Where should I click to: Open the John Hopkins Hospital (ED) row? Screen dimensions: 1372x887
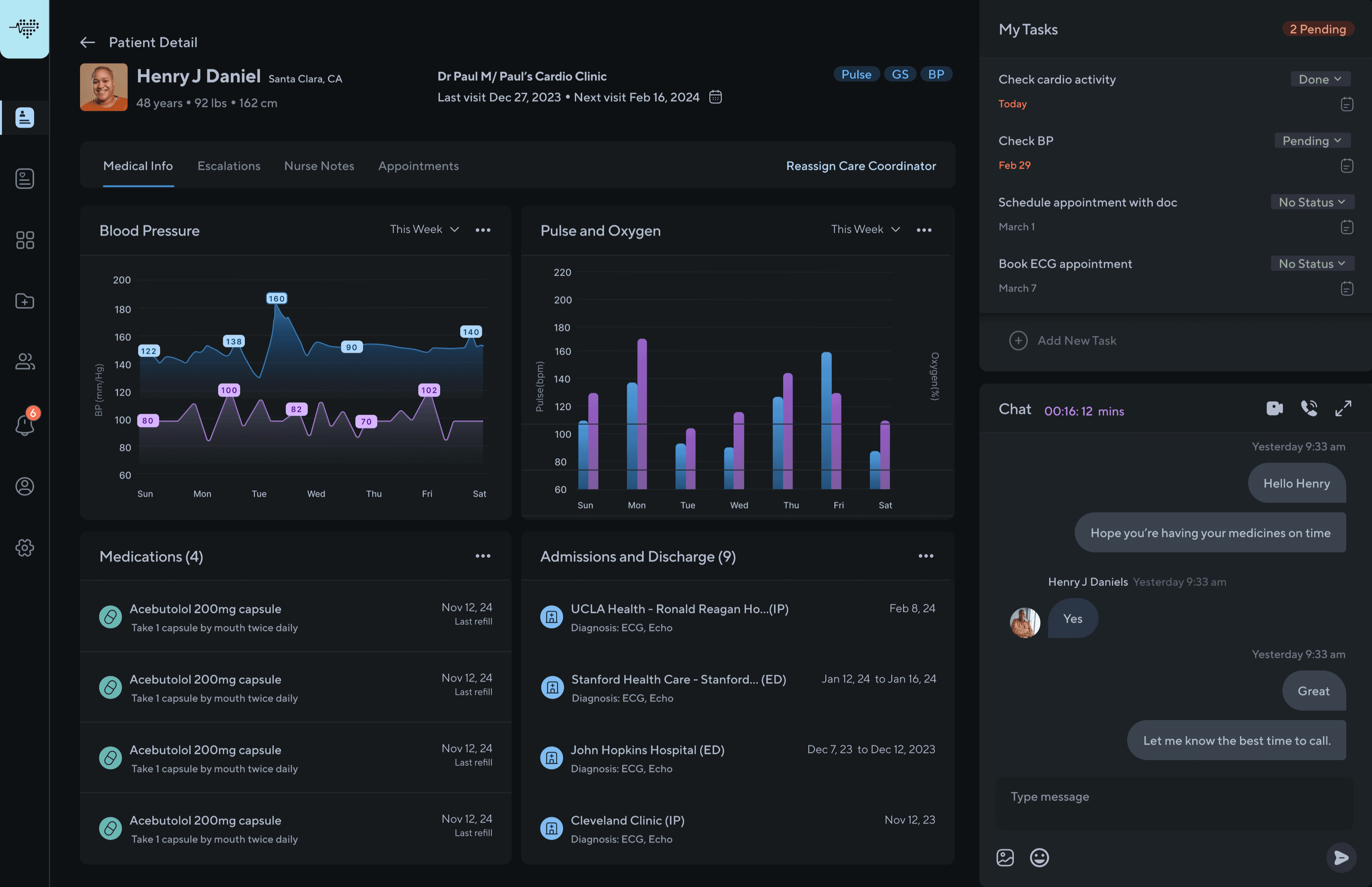coord(737,758)
